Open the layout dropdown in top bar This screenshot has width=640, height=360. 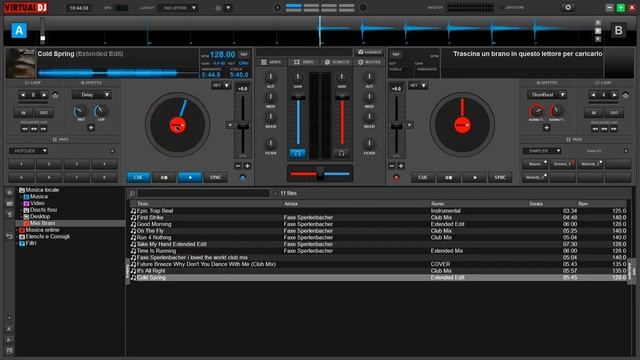tap(178, 8)
